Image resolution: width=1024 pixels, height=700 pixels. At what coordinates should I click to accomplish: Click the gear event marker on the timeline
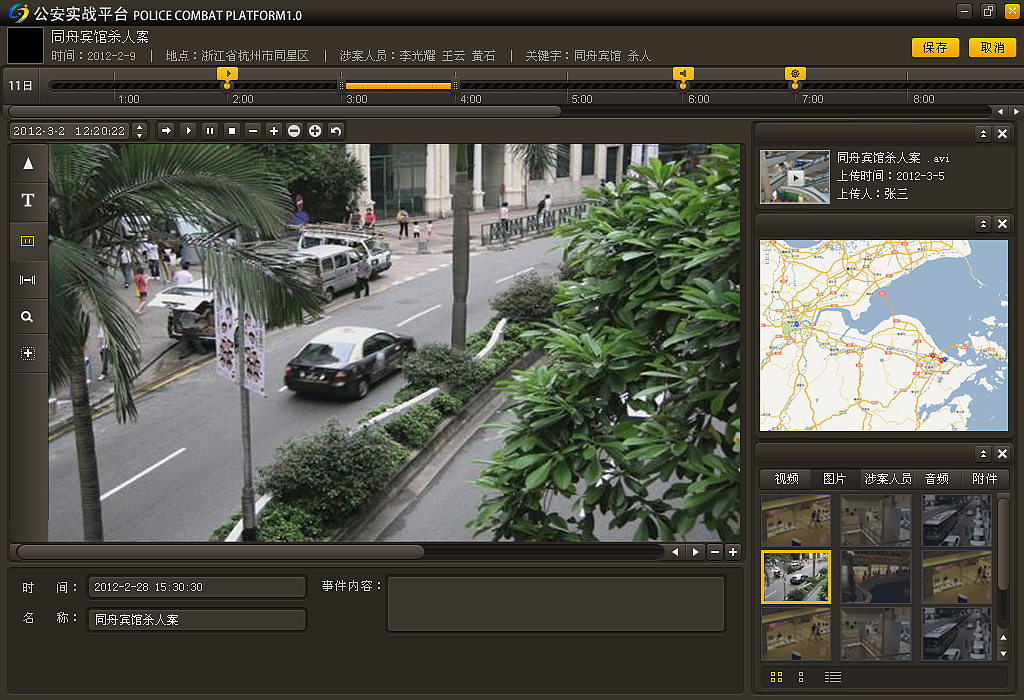[x=795, y=74]
